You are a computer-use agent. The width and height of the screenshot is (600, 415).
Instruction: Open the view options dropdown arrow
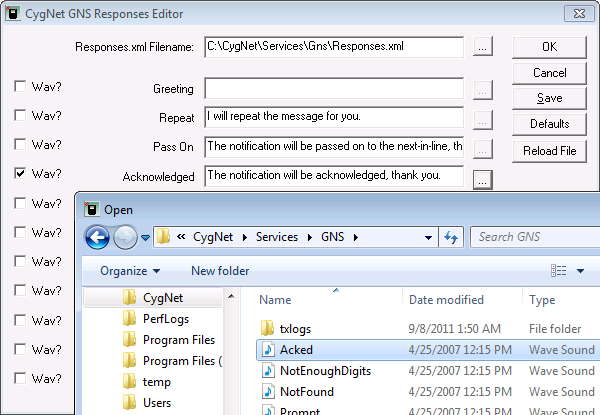[x=580, y=271]
